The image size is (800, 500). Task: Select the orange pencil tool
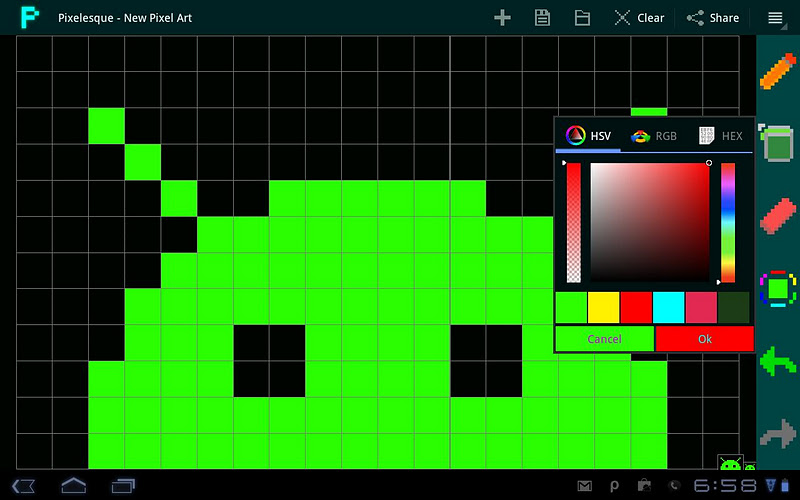point(778,71)
